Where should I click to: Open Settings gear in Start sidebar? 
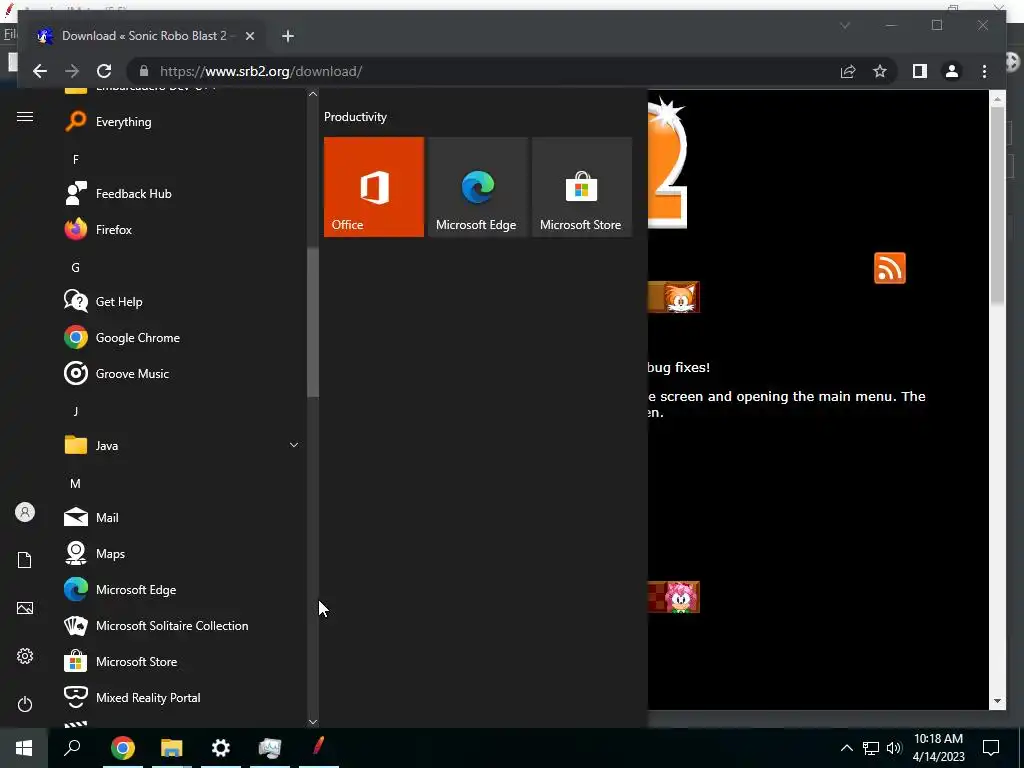[x=25, y=656]
